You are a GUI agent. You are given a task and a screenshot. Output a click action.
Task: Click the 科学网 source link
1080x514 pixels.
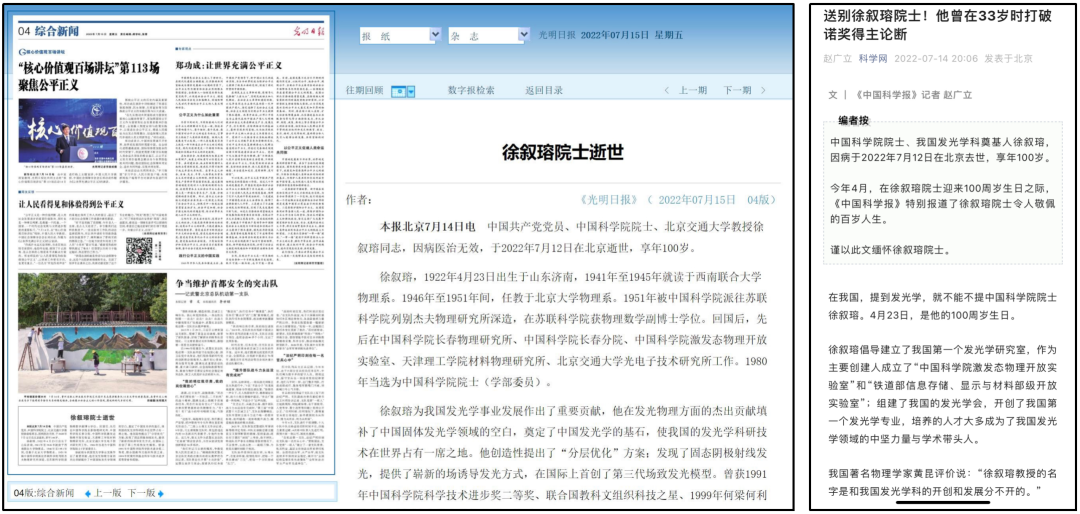pyautogui.click(x=872, y=59)
